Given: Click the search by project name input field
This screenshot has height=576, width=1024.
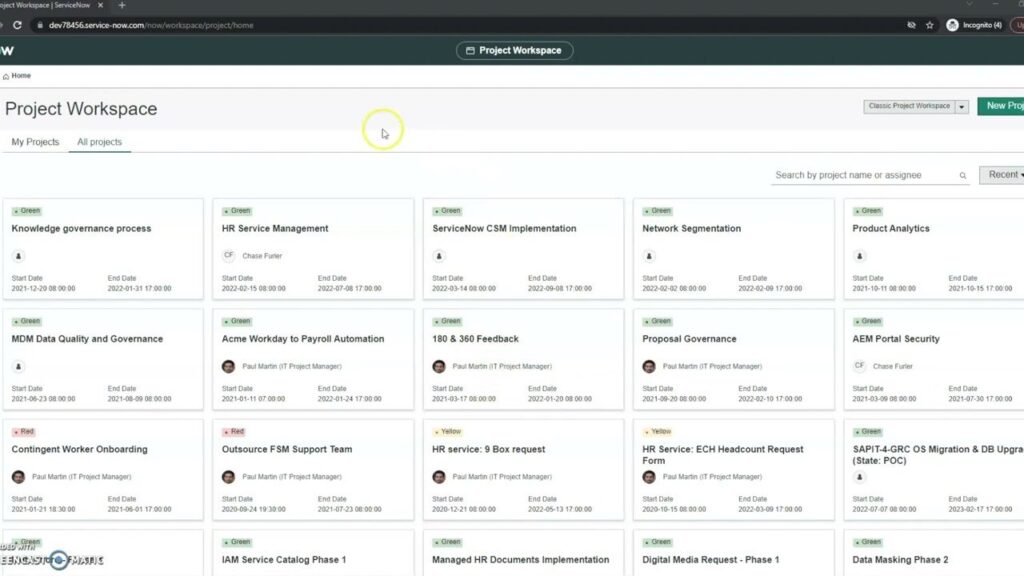Looking at the screenshot, I should pos(860,174).
